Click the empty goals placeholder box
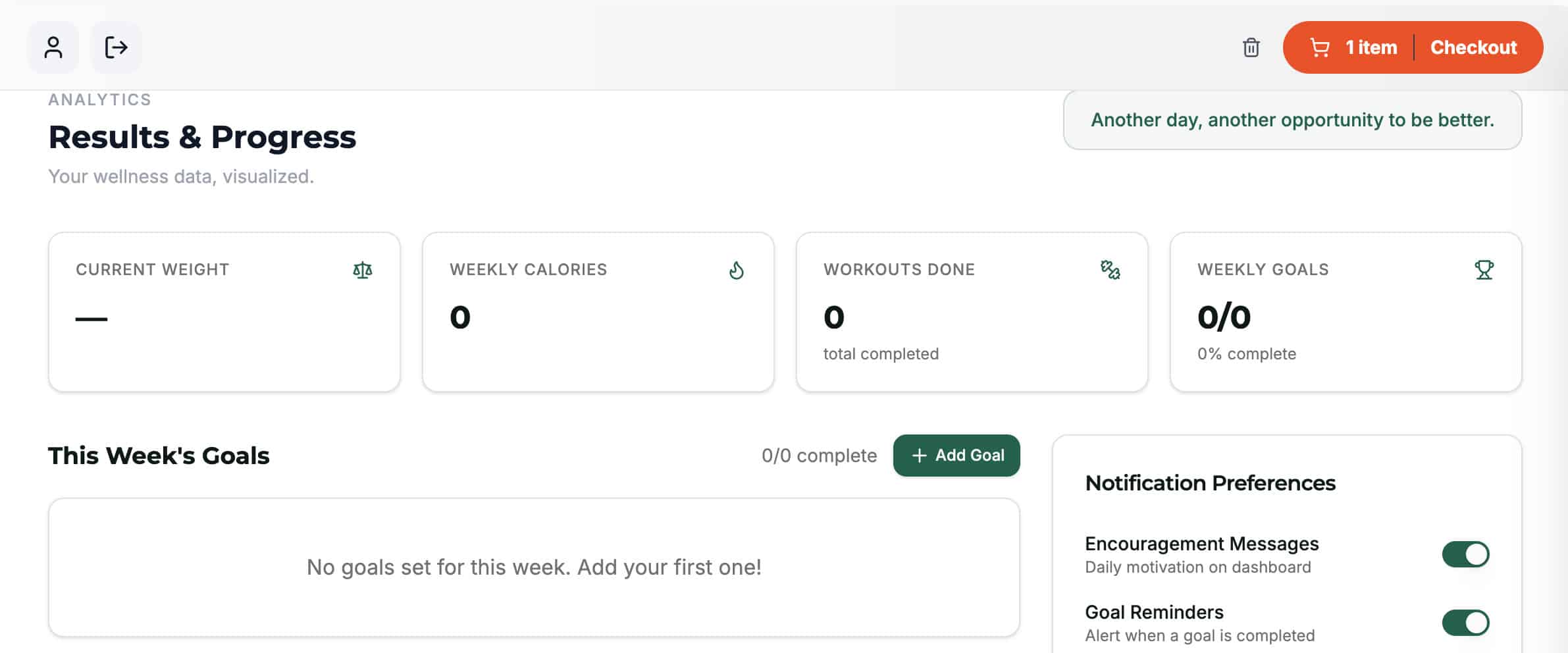 [534, 567]
